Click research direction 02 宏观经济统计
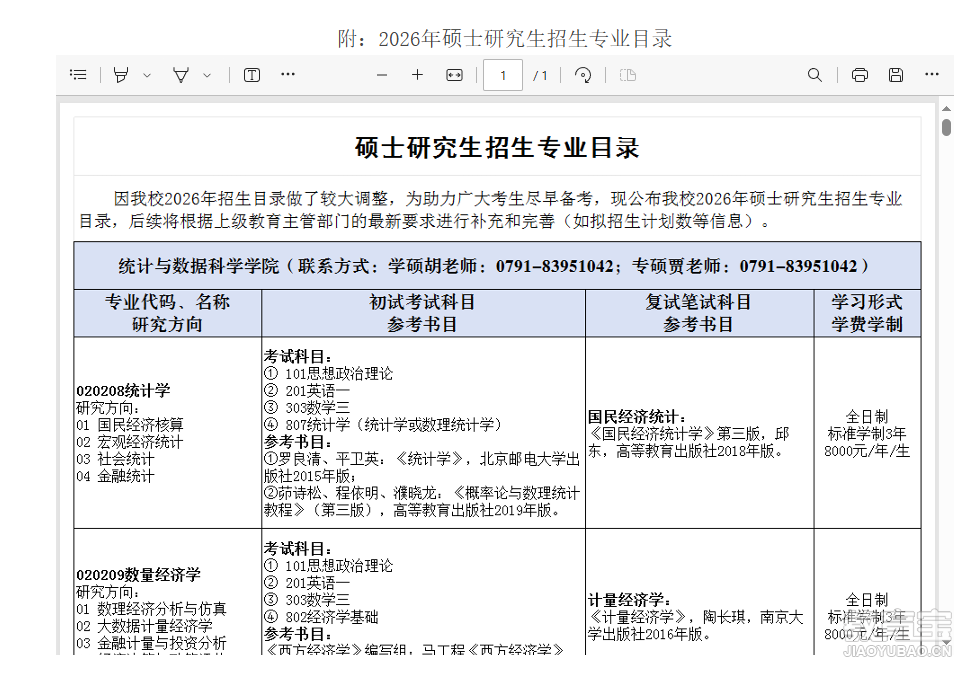This screenshot has height=680, width=973. point(130,442)
